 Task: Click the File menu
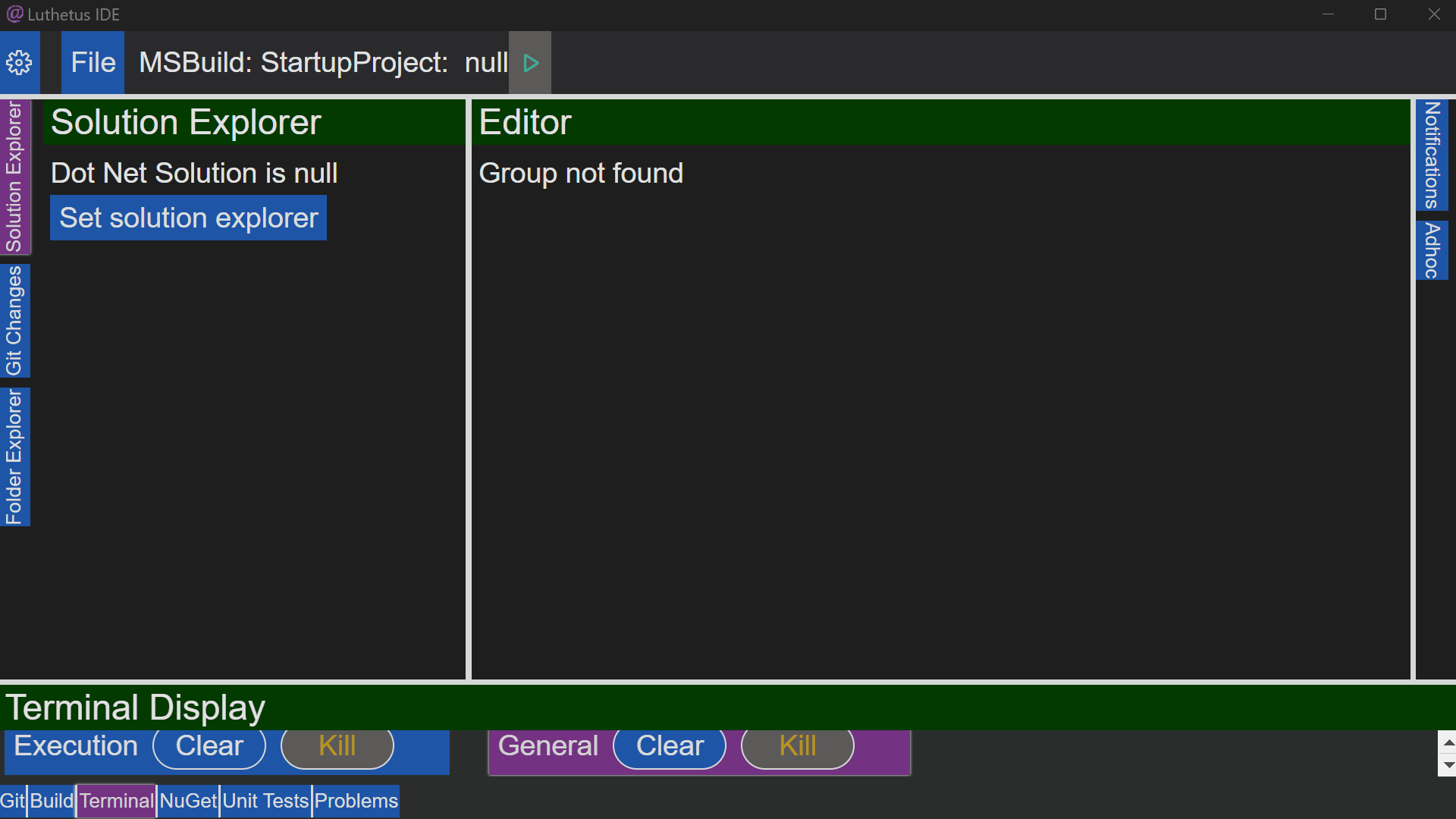point(92,62)
